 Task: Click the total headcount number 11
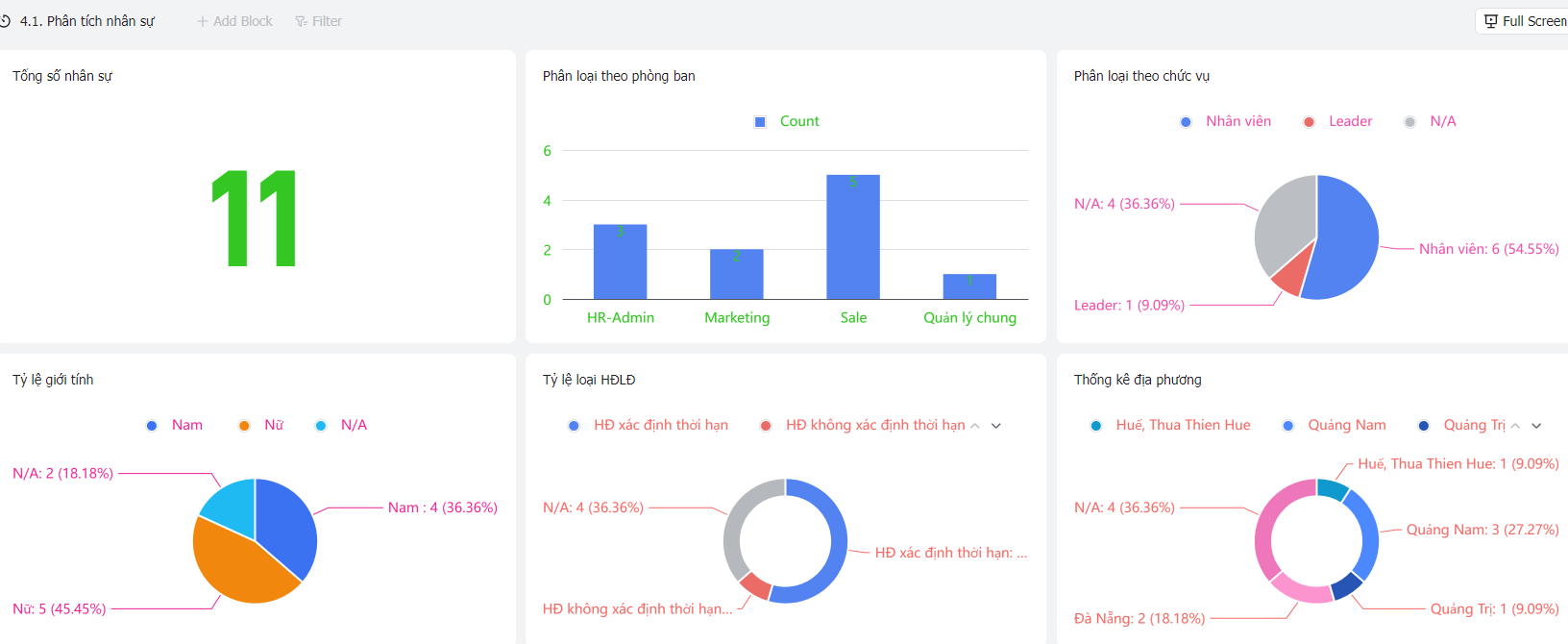pos(255,219)
